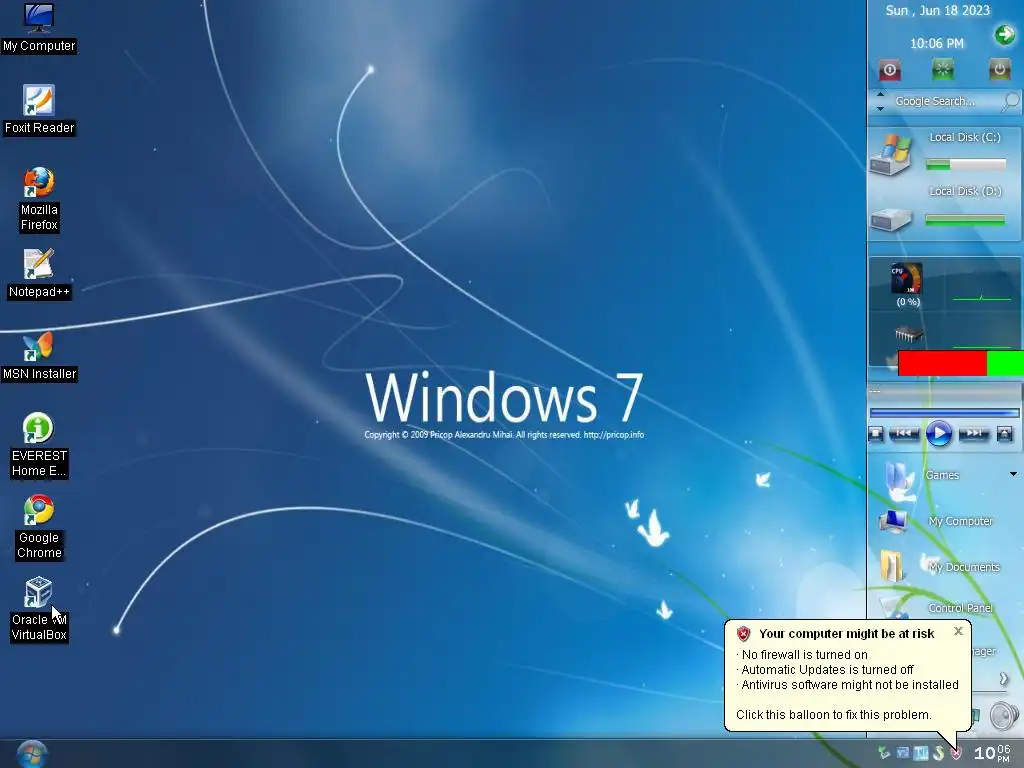Click the red shutdown button in the sidebar
Viewport: 1024px width, 768px height.
click(x=889, y=69)
